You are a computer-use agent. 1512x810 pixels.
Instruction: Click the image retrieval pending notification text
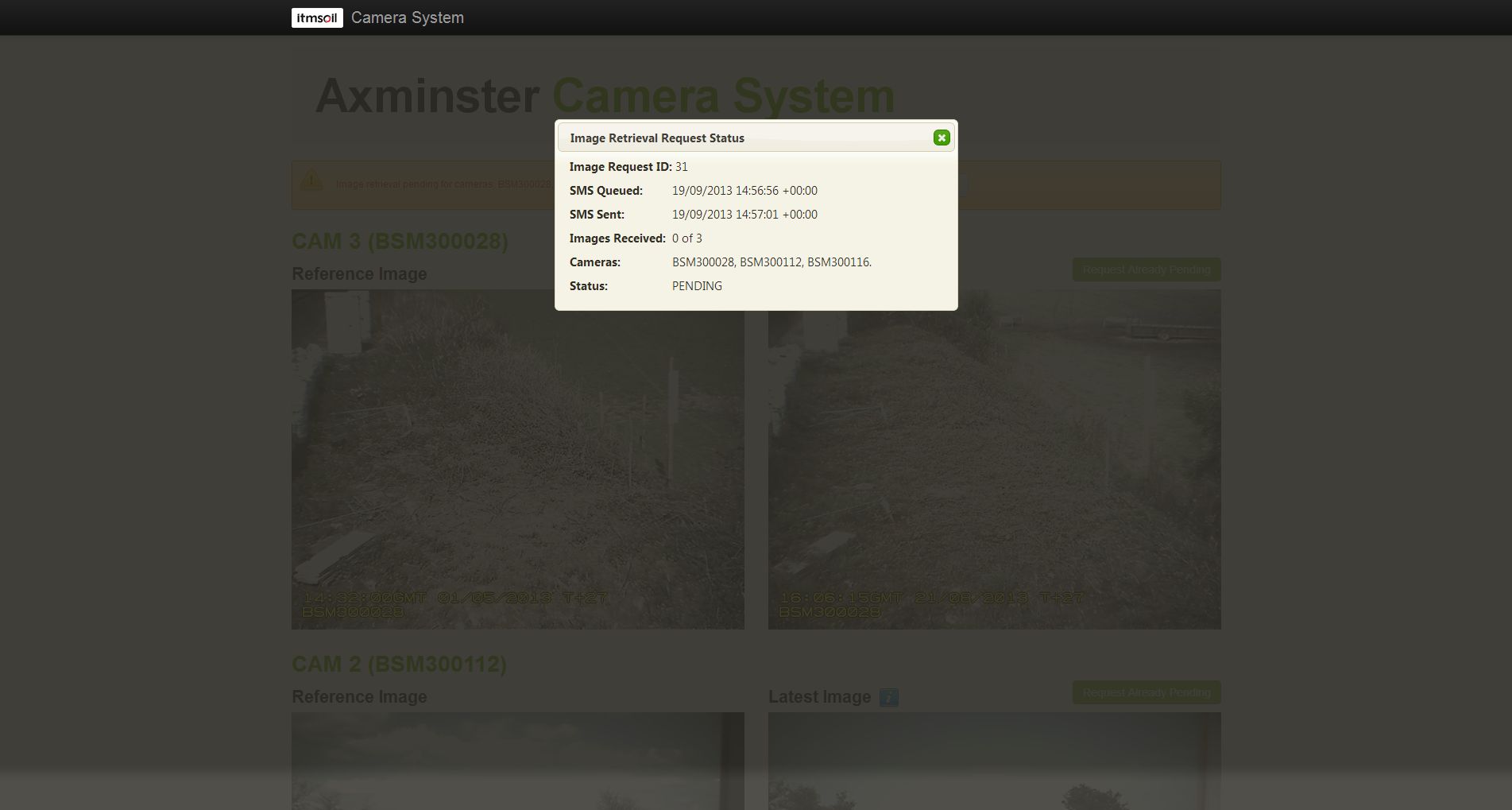click(x=443, y=184)
